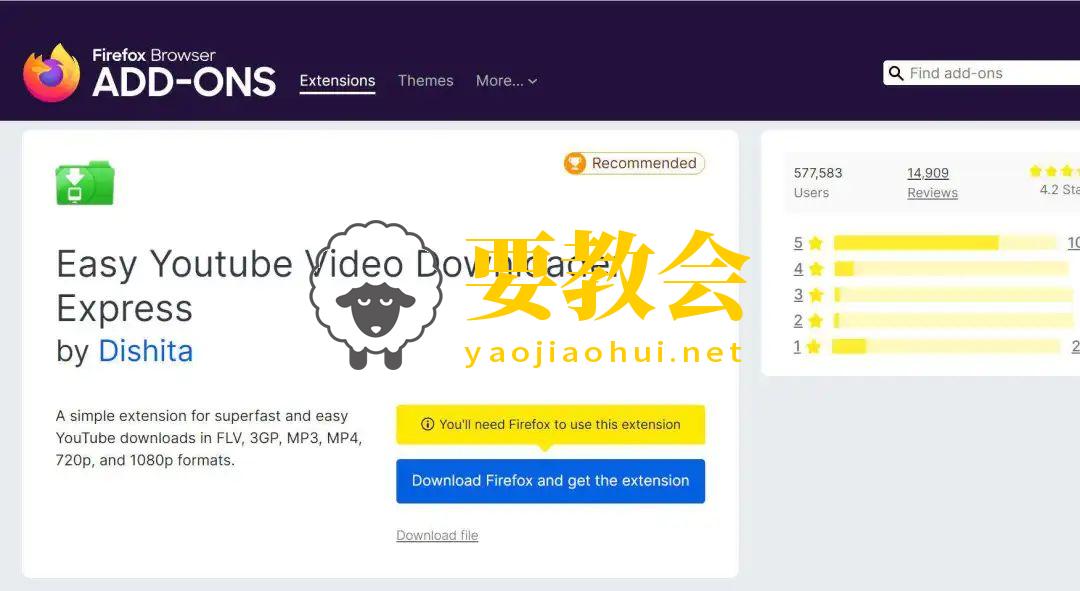This screenshot has width=1080, height=591.
Task: Click the Recommended trophy badge icon
Action: (x=574, y=163)
